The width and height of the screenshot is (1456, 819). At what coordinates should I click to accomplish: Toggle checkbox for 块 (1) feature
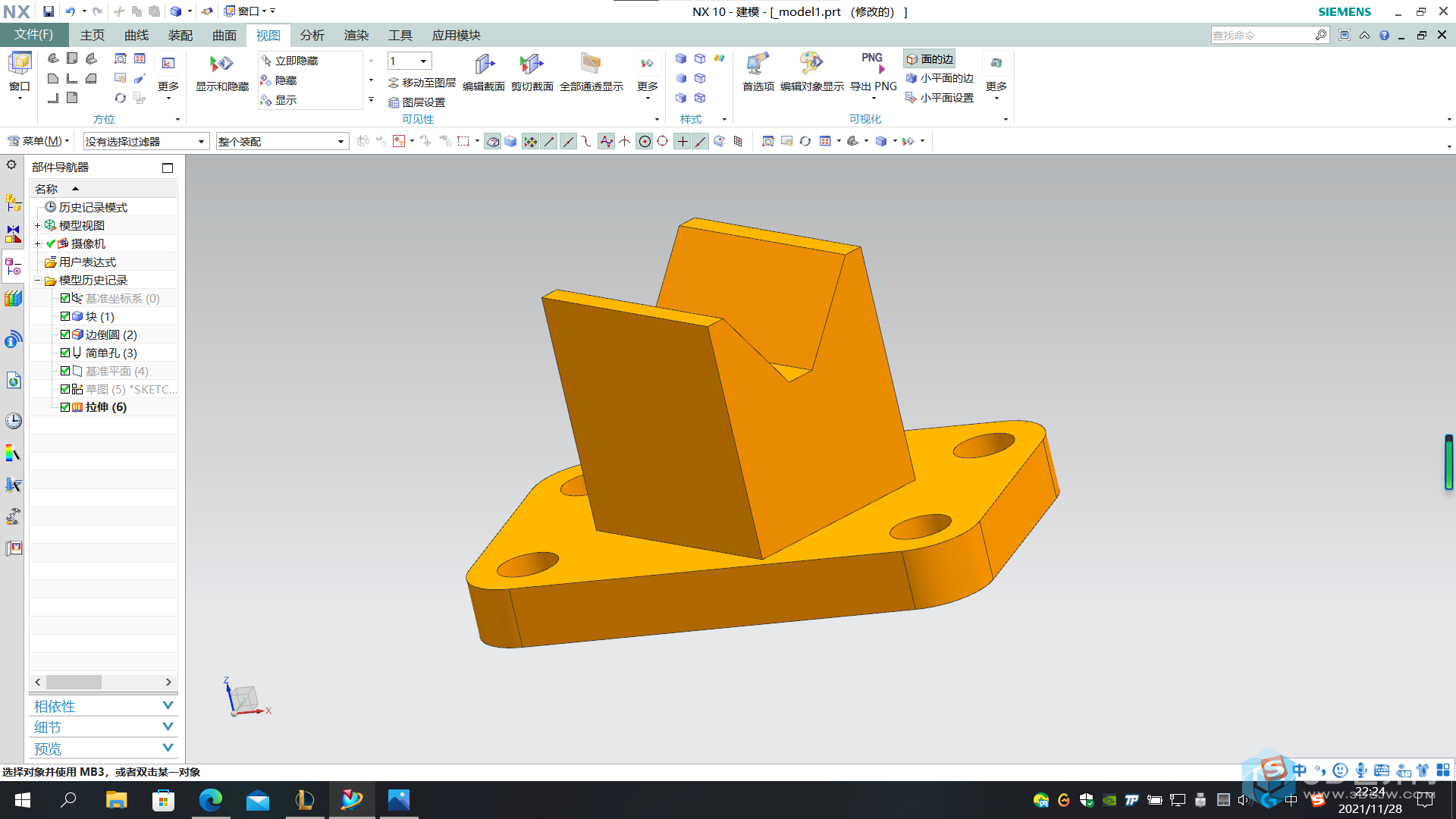[x=65, y=316]
